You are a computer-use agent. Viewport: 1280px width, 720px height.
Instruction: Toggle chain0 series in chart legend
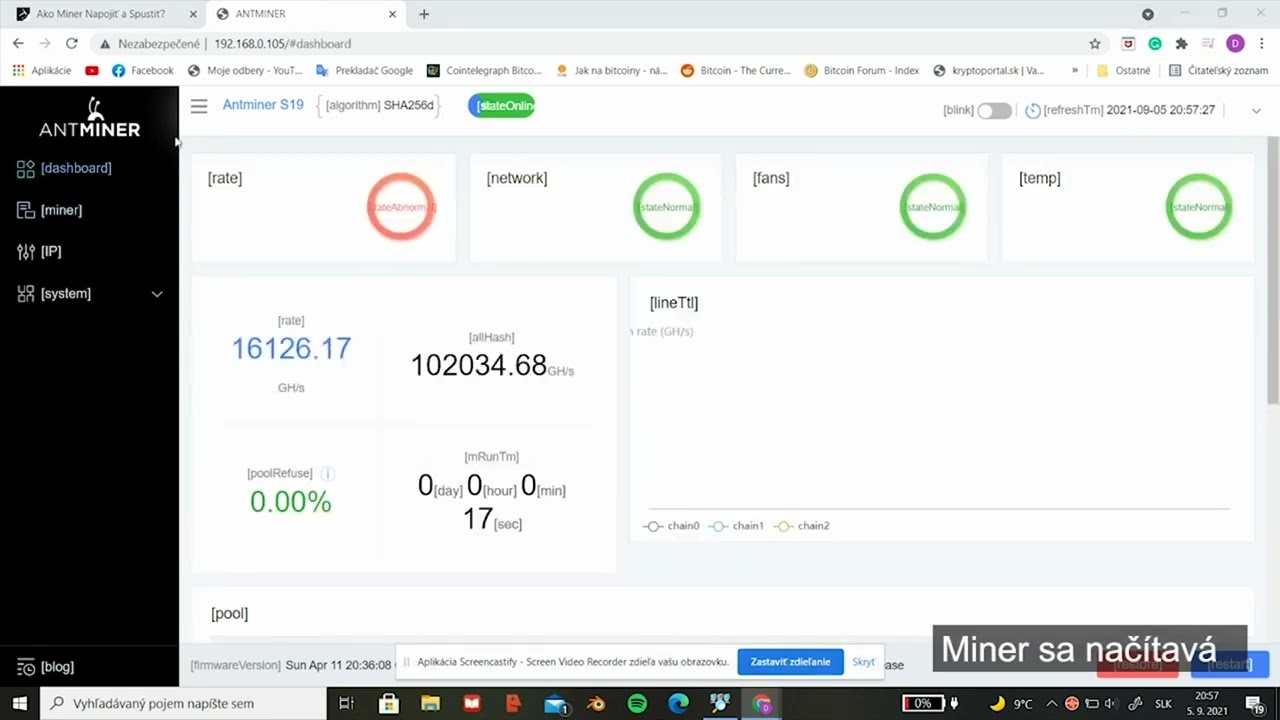point(672,526)
